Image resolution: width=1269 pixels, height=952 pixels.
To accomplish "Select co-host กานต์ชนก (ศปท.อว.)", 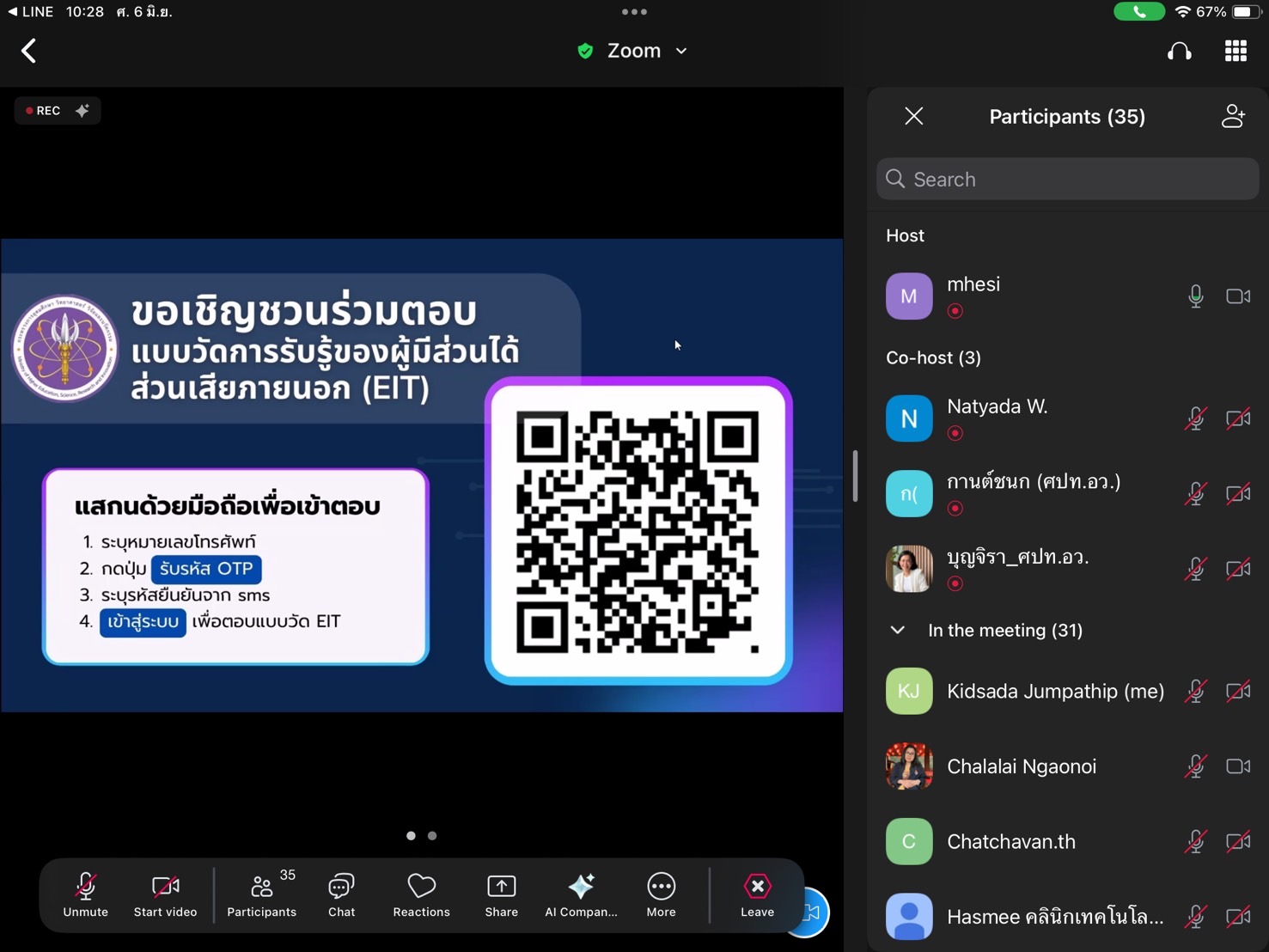I will tap(1067, 493).
